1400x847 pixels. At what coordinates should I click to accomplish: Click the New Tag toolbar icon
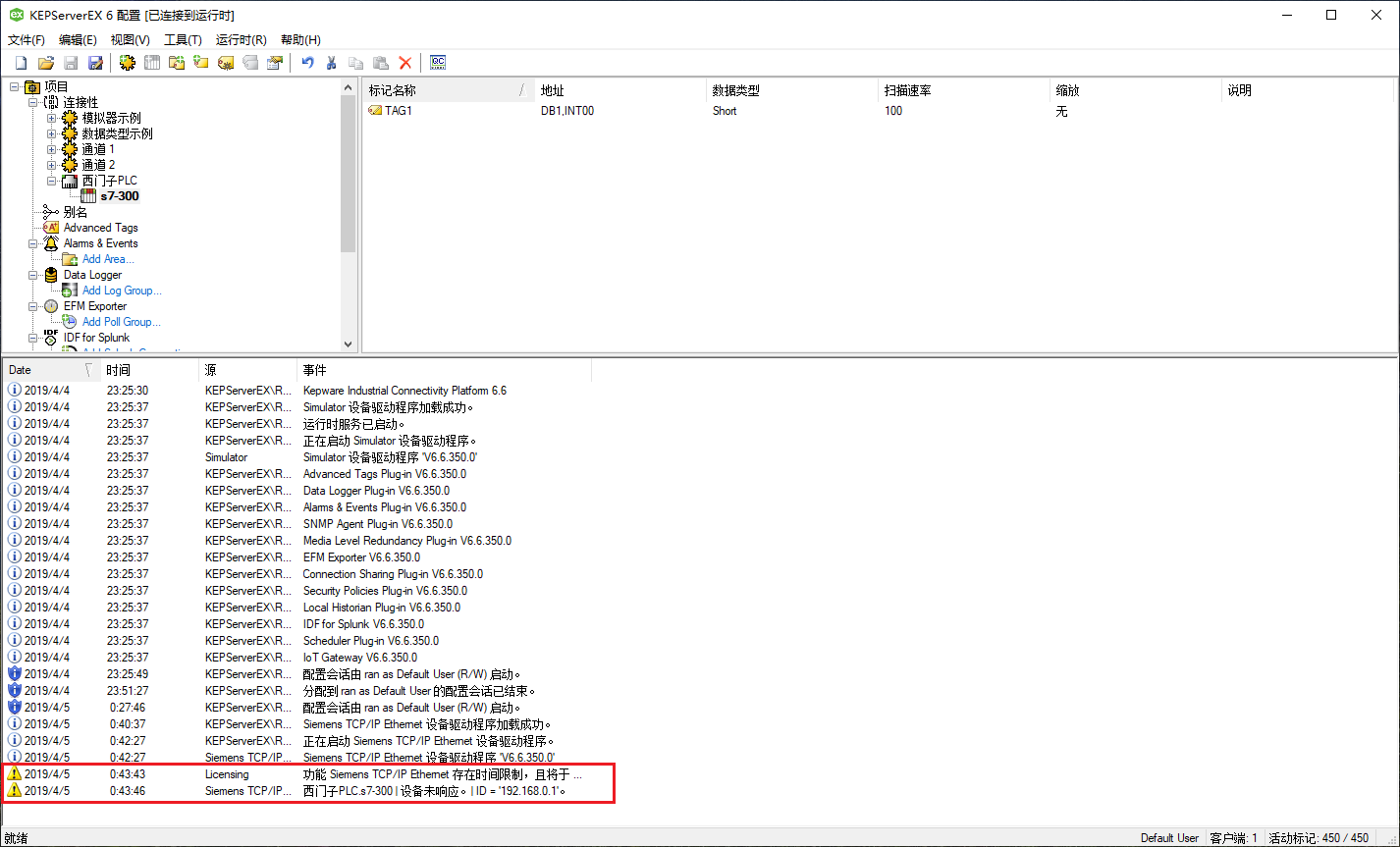coord(203,62)
